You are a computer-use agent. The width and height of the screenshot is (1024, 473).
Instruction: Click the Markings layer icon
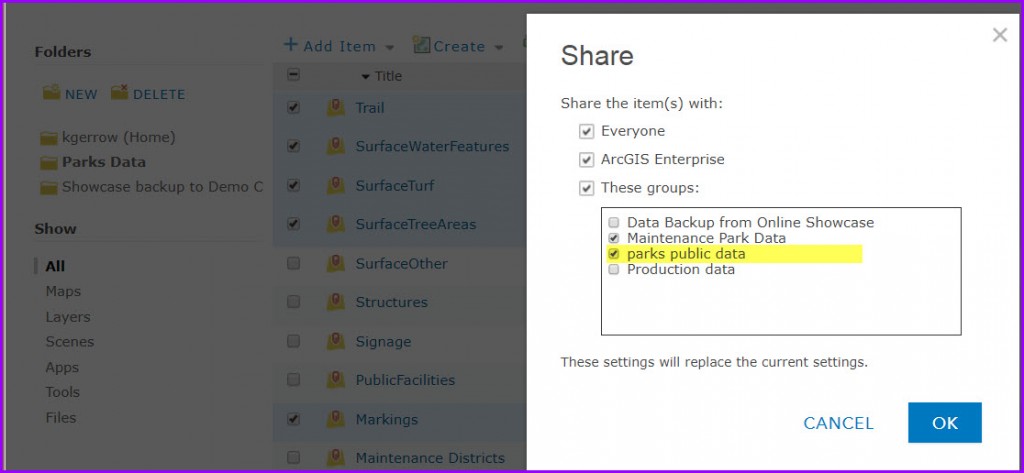pos(336,420)
